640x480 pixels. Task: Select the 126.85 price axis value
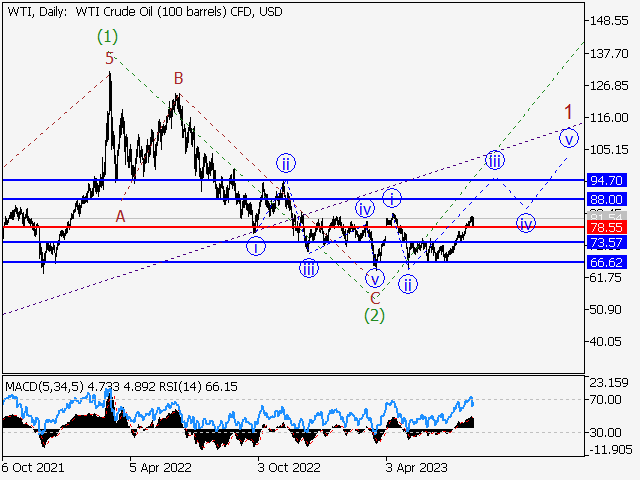(609, 86)
